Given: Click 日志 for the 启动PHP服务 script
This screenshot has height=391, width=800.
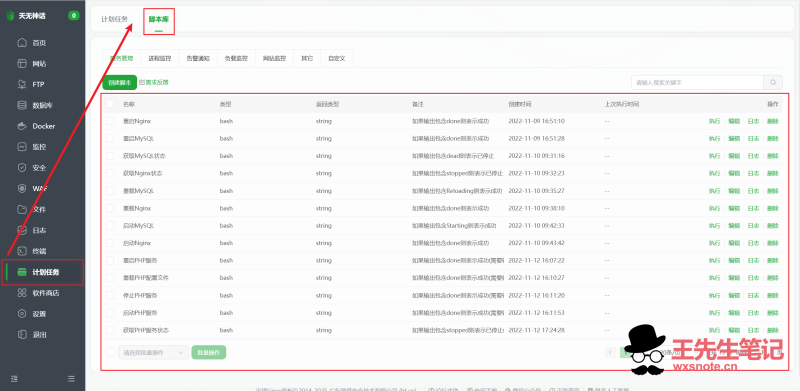Looking at the screenshot, I should (753, 313).
